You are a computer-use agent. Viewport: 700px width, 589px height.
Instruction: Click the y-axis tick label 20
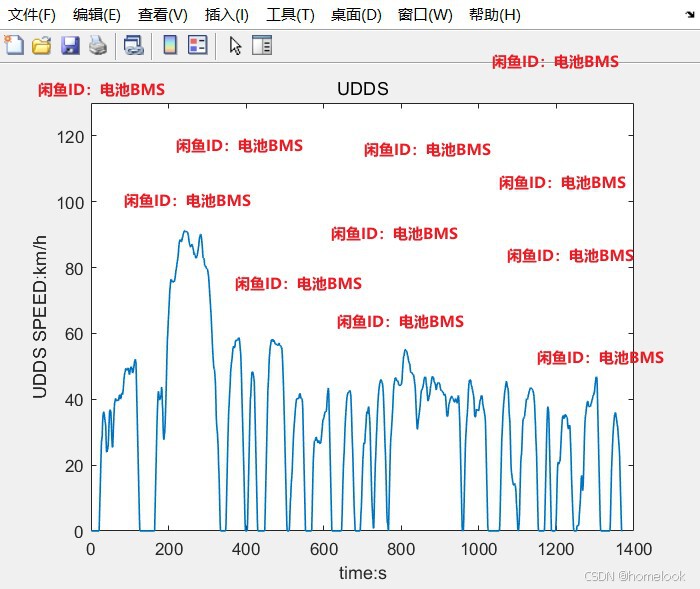74,466
